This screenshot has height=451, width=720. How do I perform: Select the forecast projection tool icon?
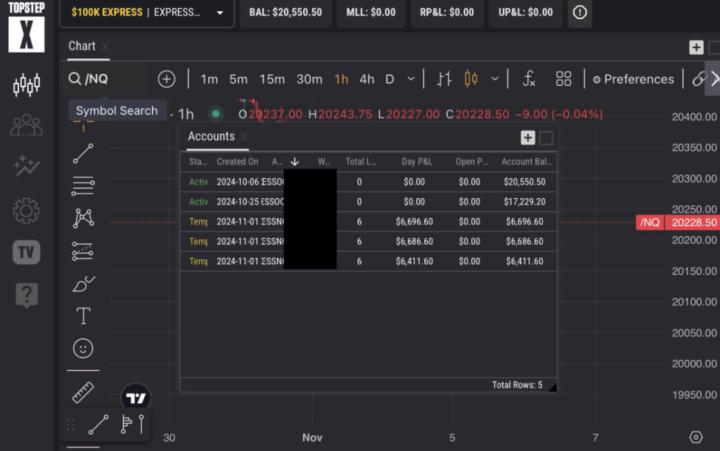point(83,251)
